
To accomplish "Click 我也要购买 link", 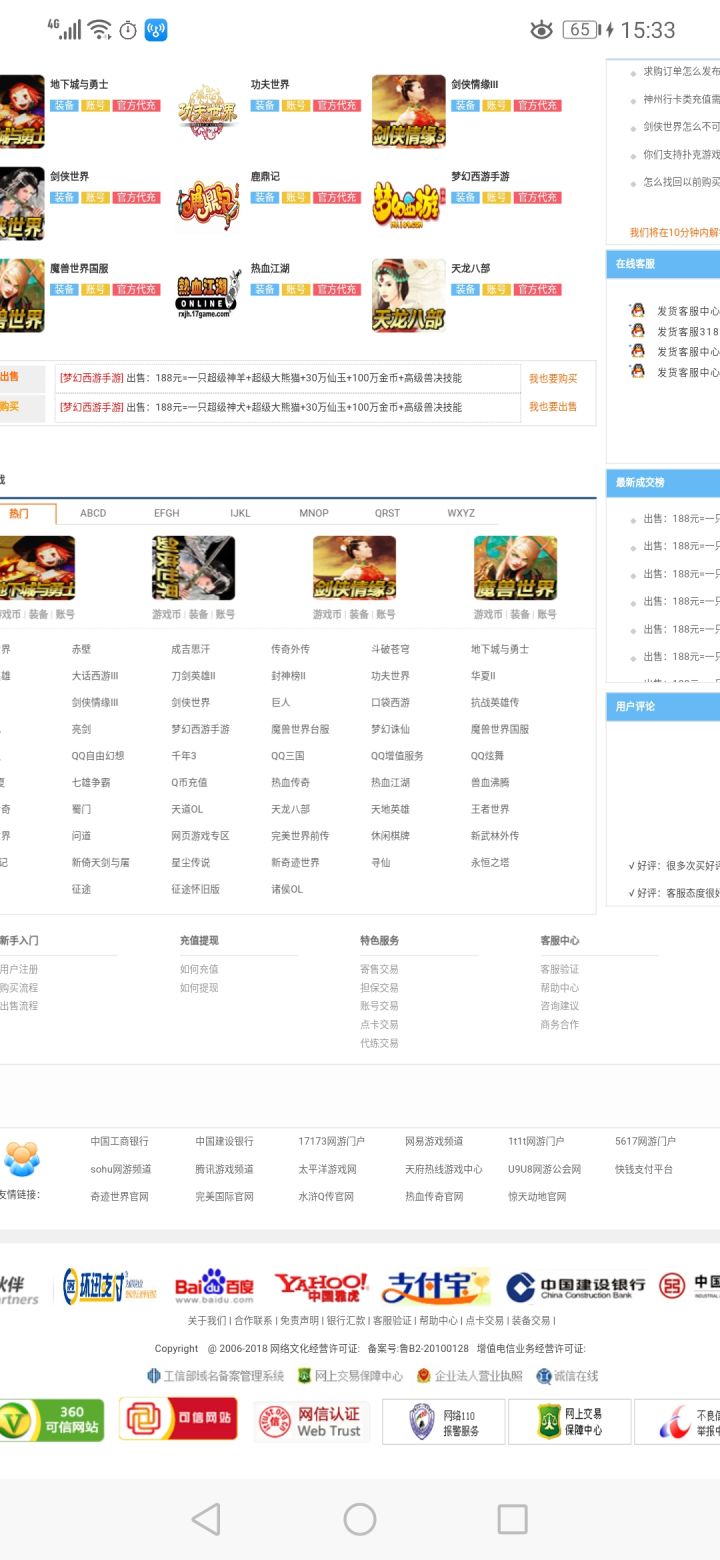I will (x=553, y=379).
